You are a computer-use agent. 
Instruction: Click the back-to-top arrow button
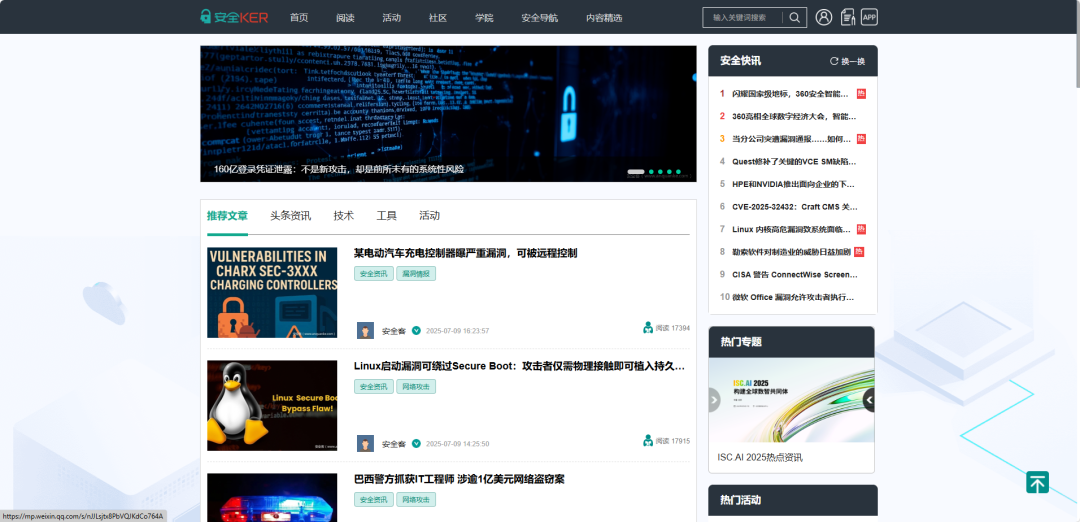1037,482
